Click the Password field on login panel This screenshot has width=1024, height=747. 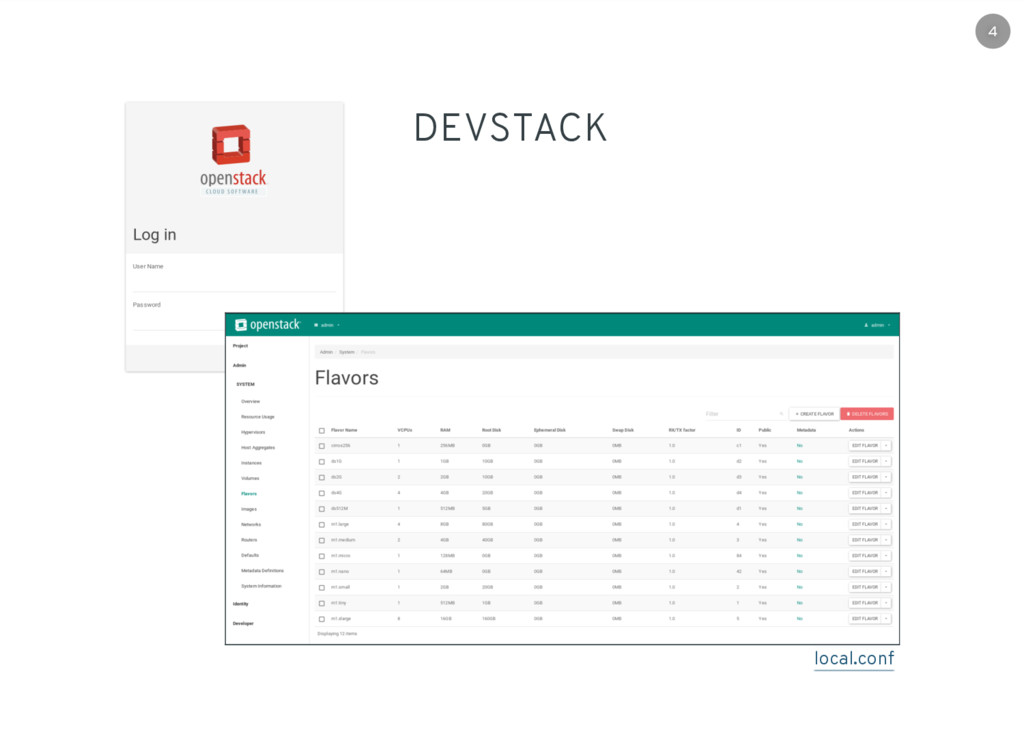(234, 321)
